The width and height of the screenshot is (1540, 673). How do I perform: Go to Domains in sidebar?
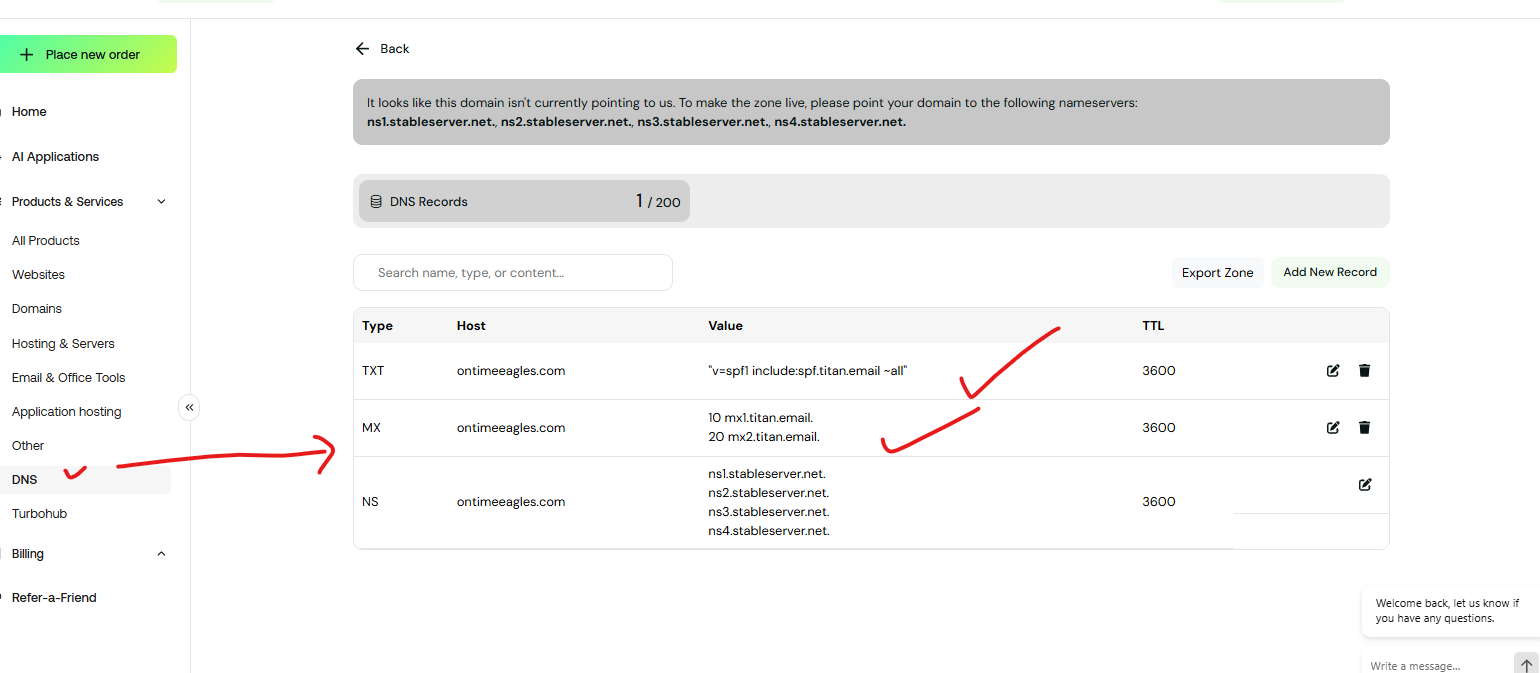[x=37, y=309]
